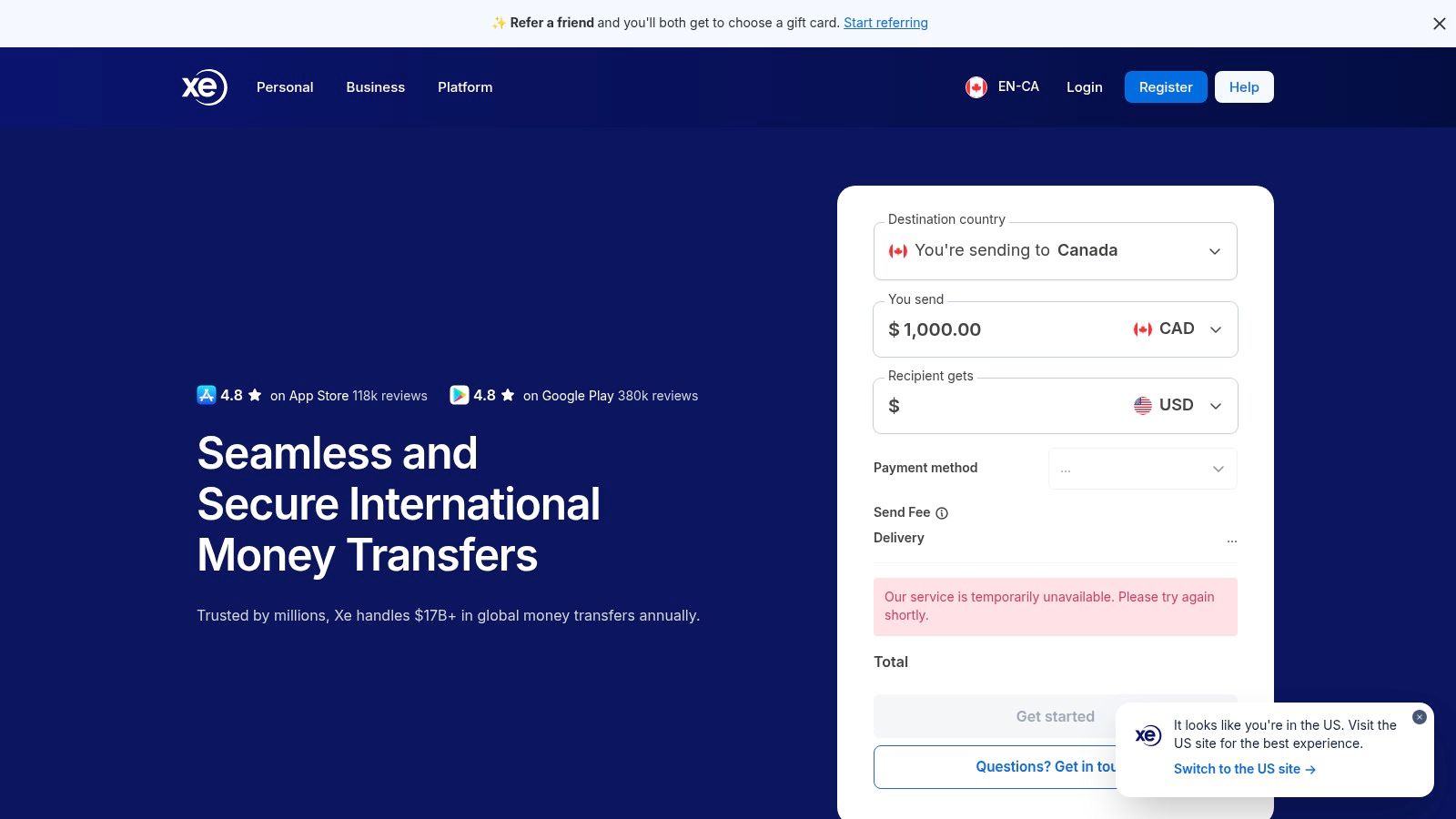Open the Business menu

tap(376, 87)
